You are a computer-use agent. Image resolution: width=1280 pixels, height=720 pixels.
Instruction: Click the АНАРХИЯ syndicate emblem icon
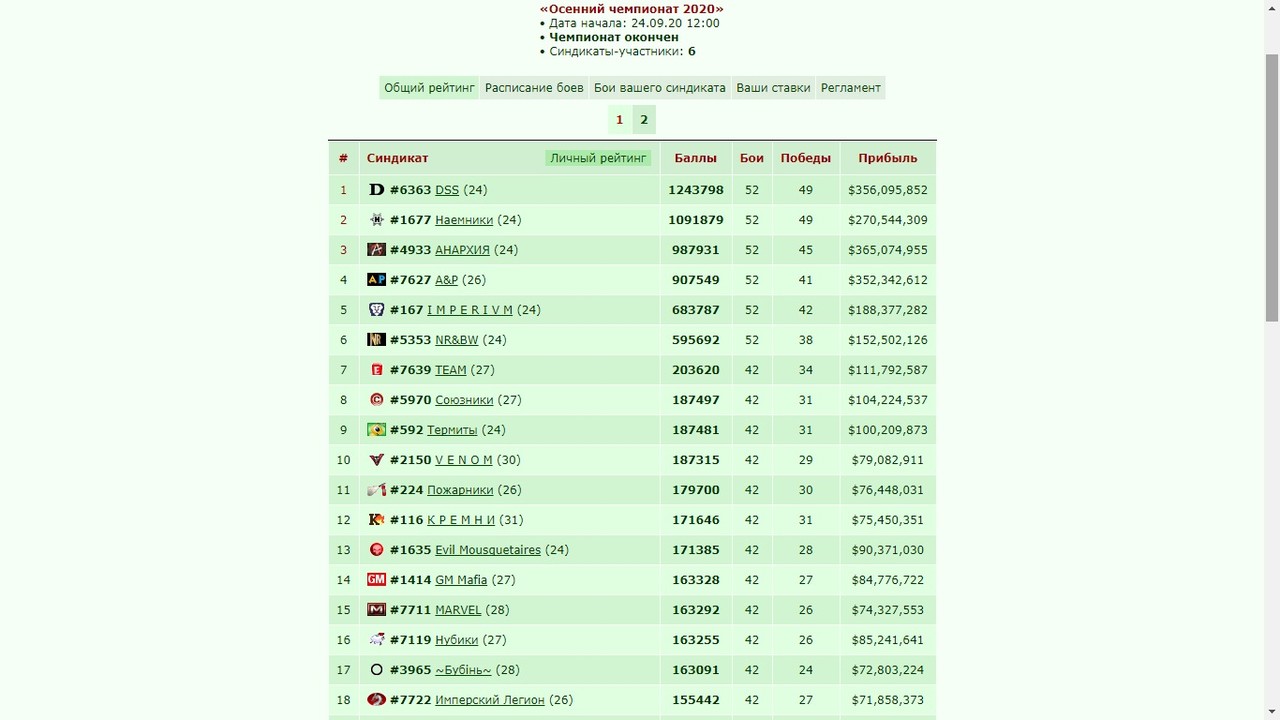point(376,250)
